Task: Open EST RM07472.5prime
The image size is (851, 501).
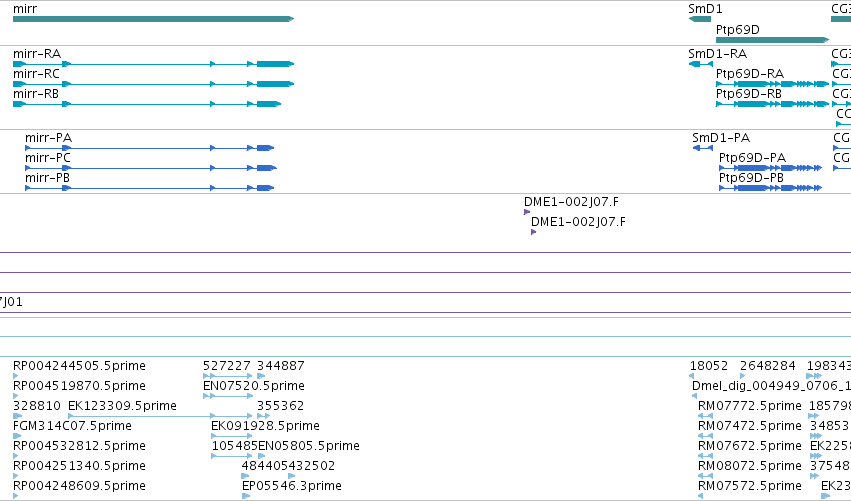Action: pos(706,436)
